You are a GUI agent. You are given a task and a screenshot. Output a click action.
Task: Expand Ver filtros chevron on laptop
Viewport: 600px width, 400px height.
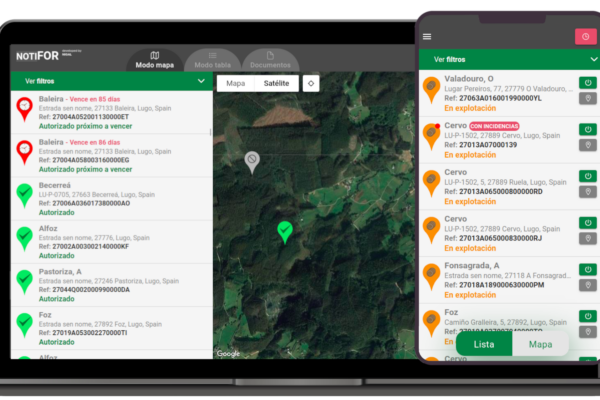tap(201, 81)
